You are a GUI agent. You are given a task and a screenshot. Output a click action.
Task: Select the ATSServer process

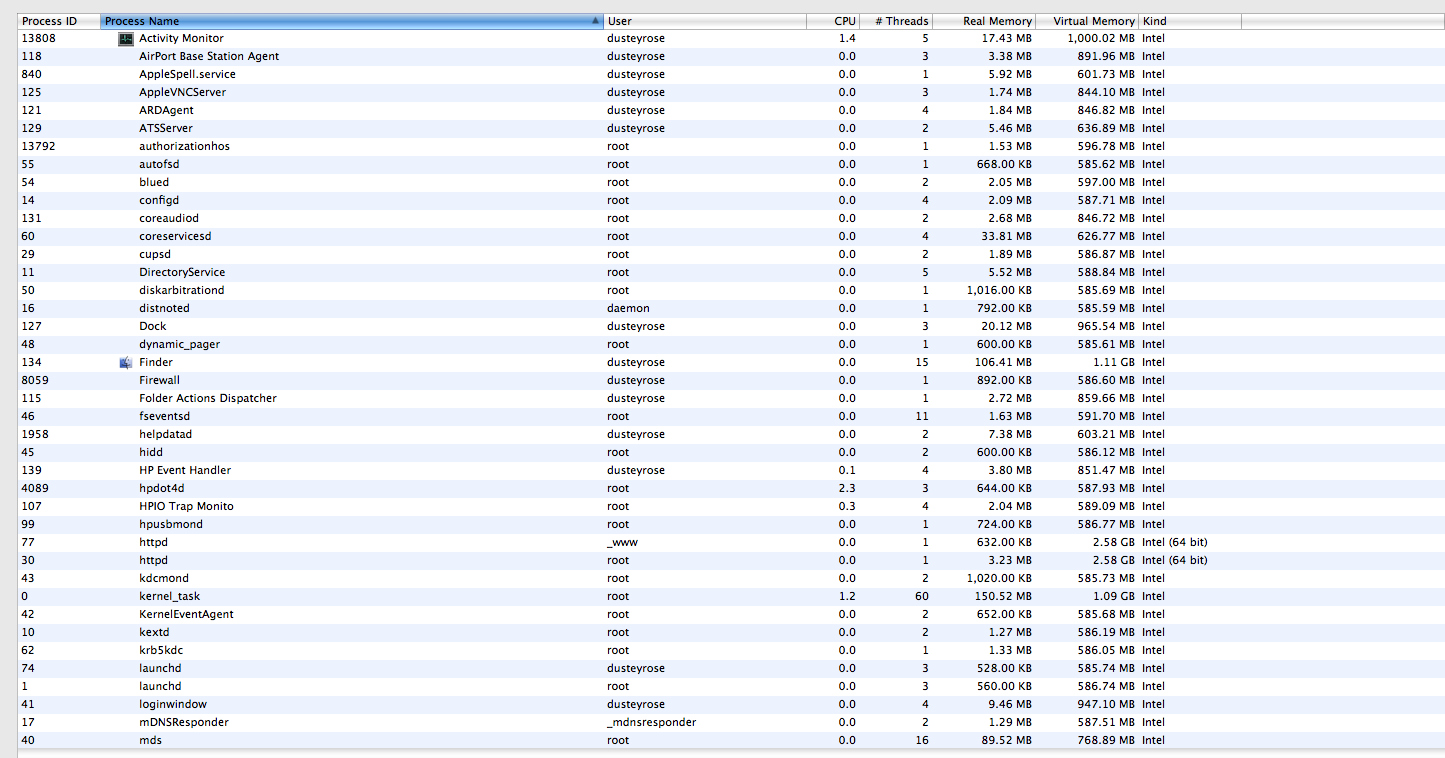pyautogui.click(x=731, y=128)
